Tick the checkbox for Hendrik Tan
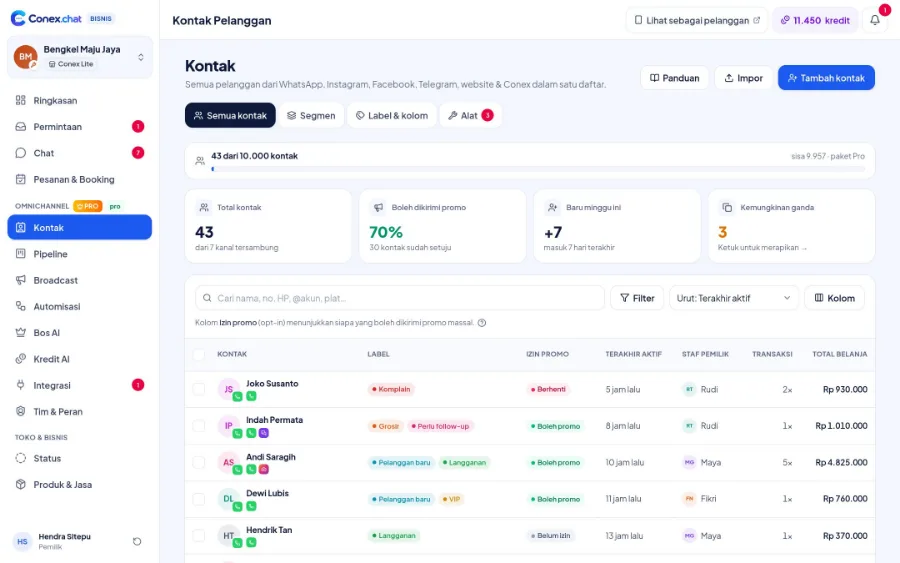The width and height of the screenshot is (900, 563). coord(199,535)
